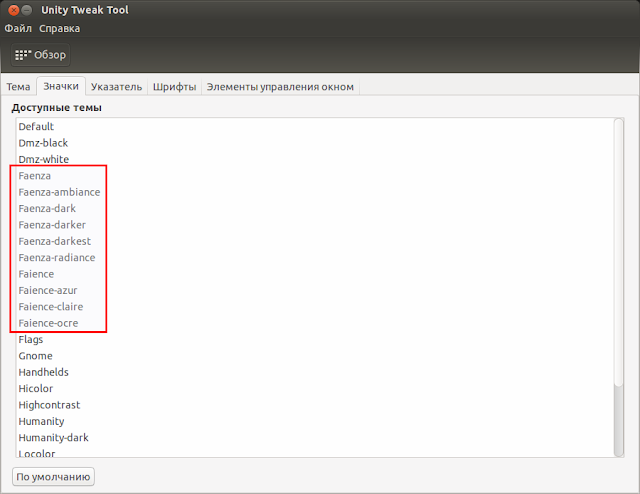Viewport: 640px width, 494px height.
Task: Select the Flags theme
Action: [x=315, y=339]
